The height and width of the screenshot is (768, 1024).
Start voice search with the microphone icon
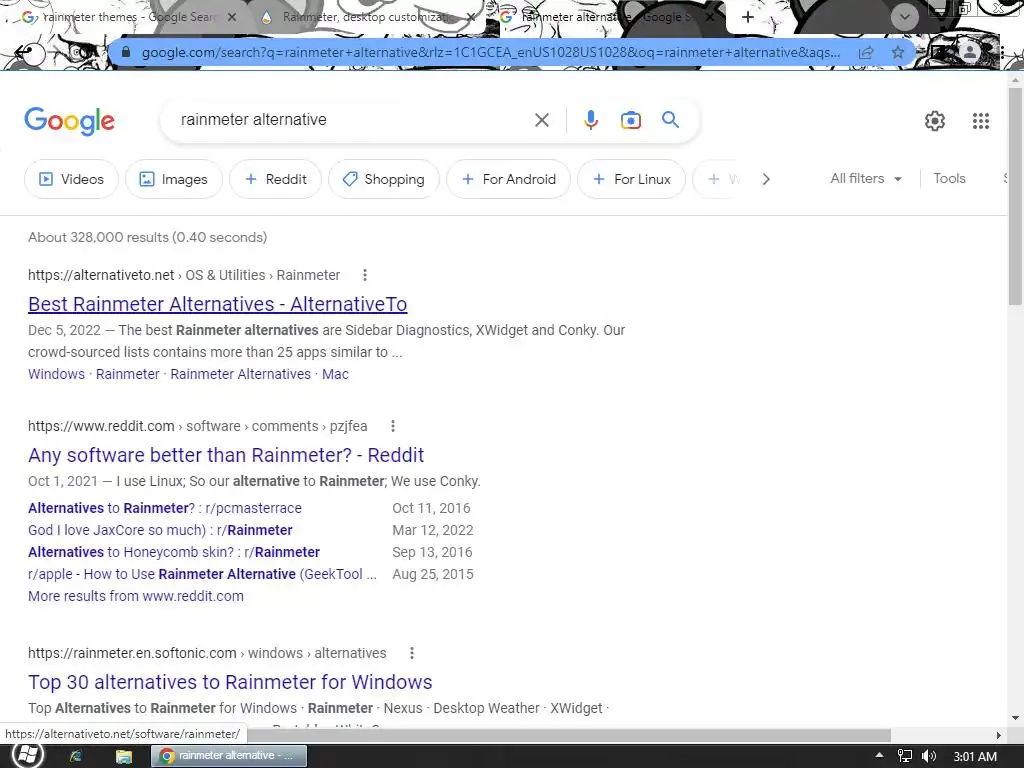[x=590, y=120]
